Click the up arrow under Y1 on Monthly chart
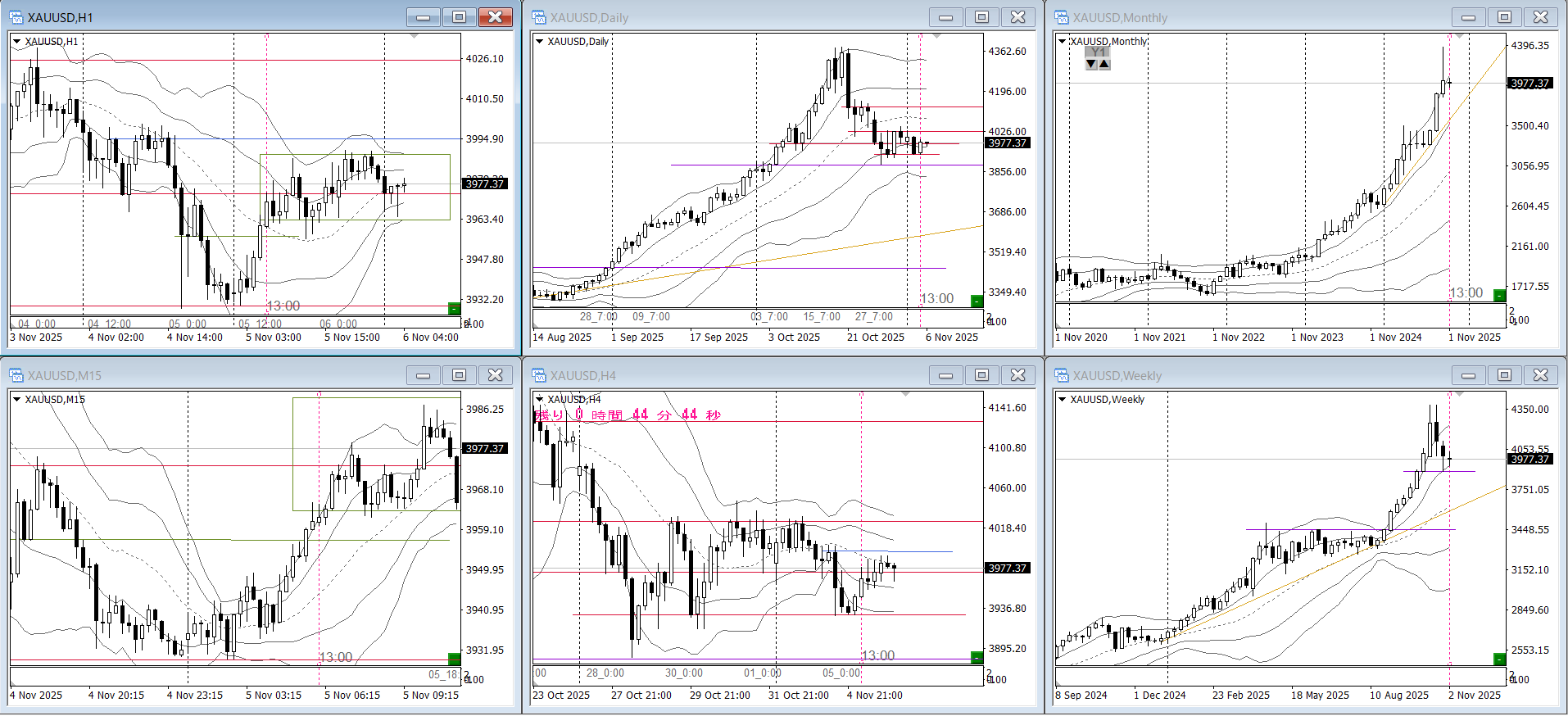The image size is (1568, 716). point(1104,64)
